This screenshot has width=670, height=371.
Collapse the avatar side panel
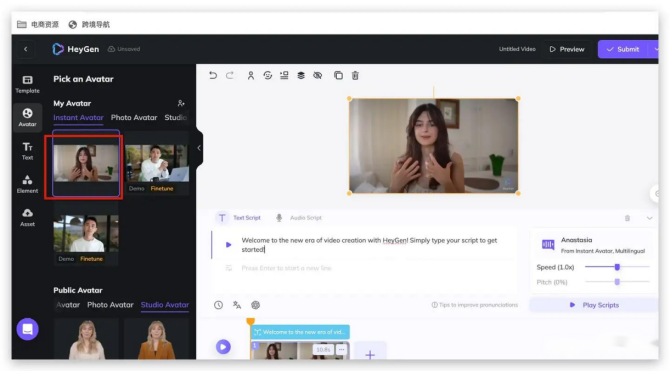pyautogui.click(x=199, y=148)
